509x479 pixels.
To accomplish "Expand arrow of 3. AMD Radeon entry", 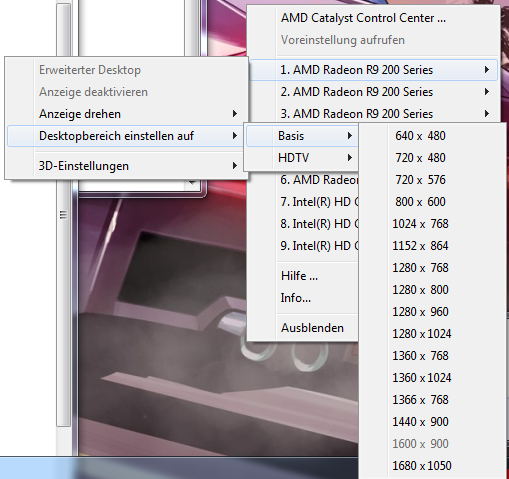I will point(487,114).
